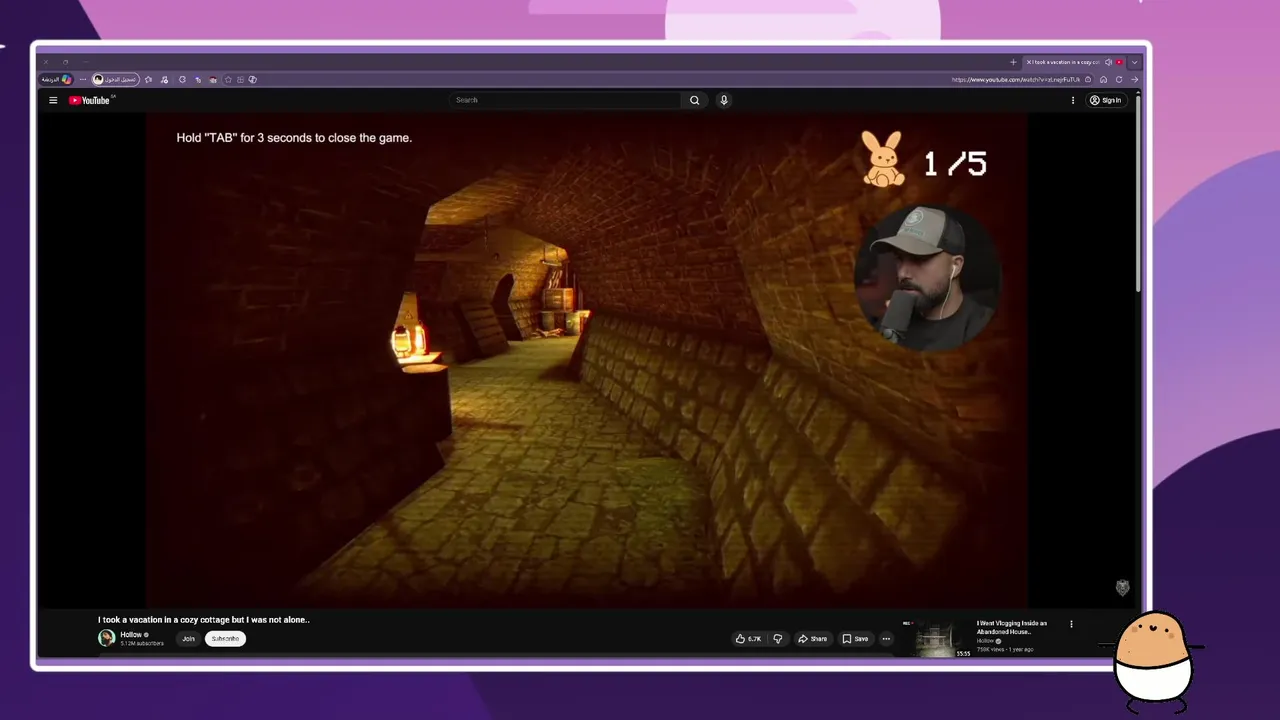Open the extensions puzzle icon
Image resolution: width=1280 pixels, height=720 pixels.
pyautogui.click(x=182, y=79)
